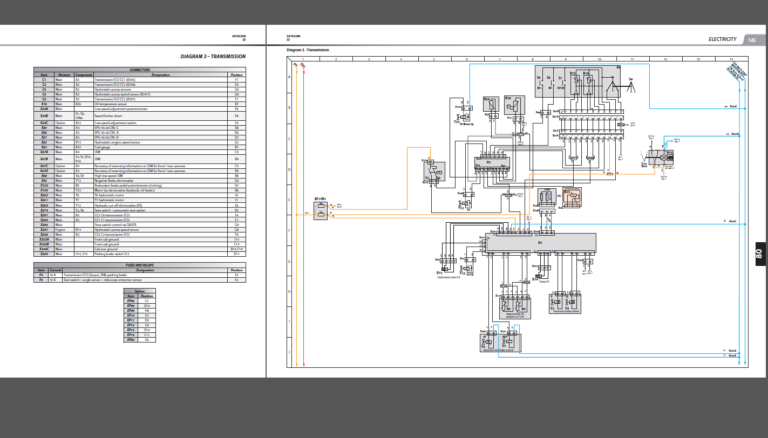
Task: Click the DIAGRAM 3 – TRANSMISSION heading
Action: [x=213, y=57]
